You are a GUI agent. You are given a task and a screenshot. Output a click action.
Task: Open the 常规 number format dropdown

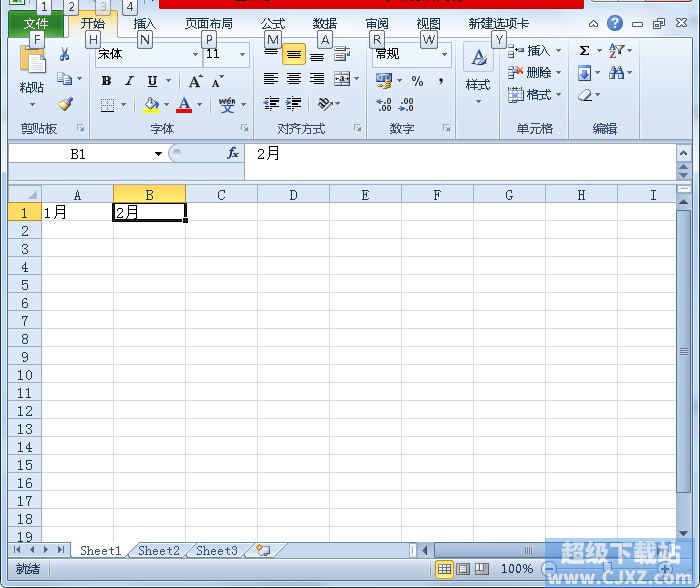[444, 54]
